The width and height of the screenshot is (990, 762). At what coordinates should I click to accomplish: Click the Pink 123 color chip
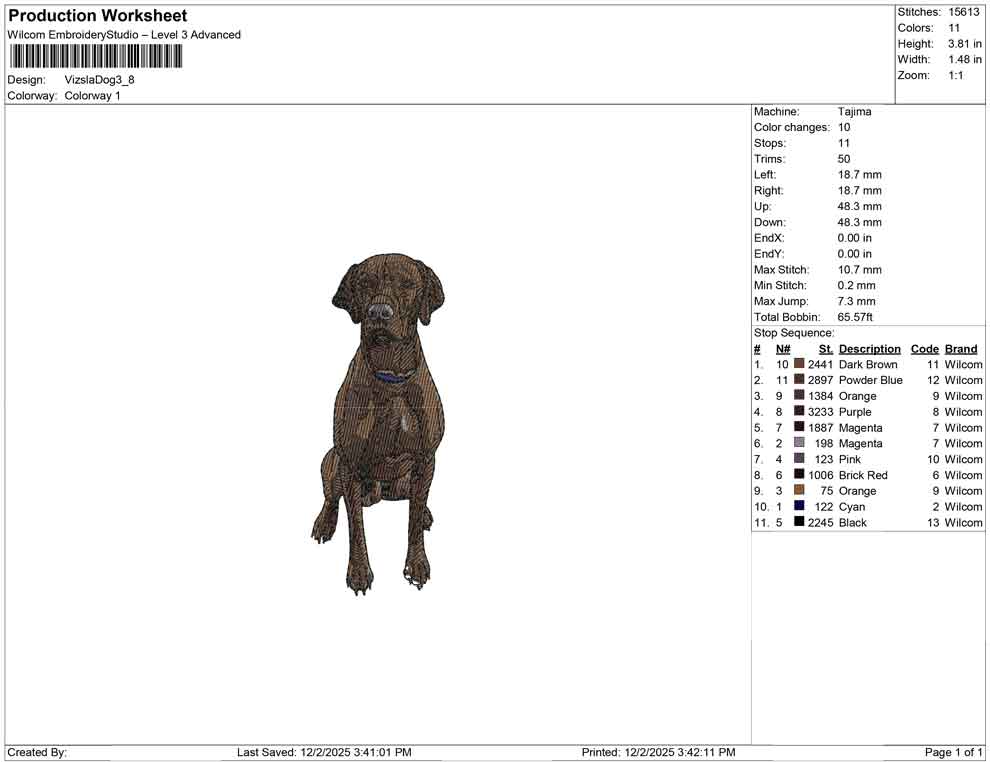tap(799, 459)
